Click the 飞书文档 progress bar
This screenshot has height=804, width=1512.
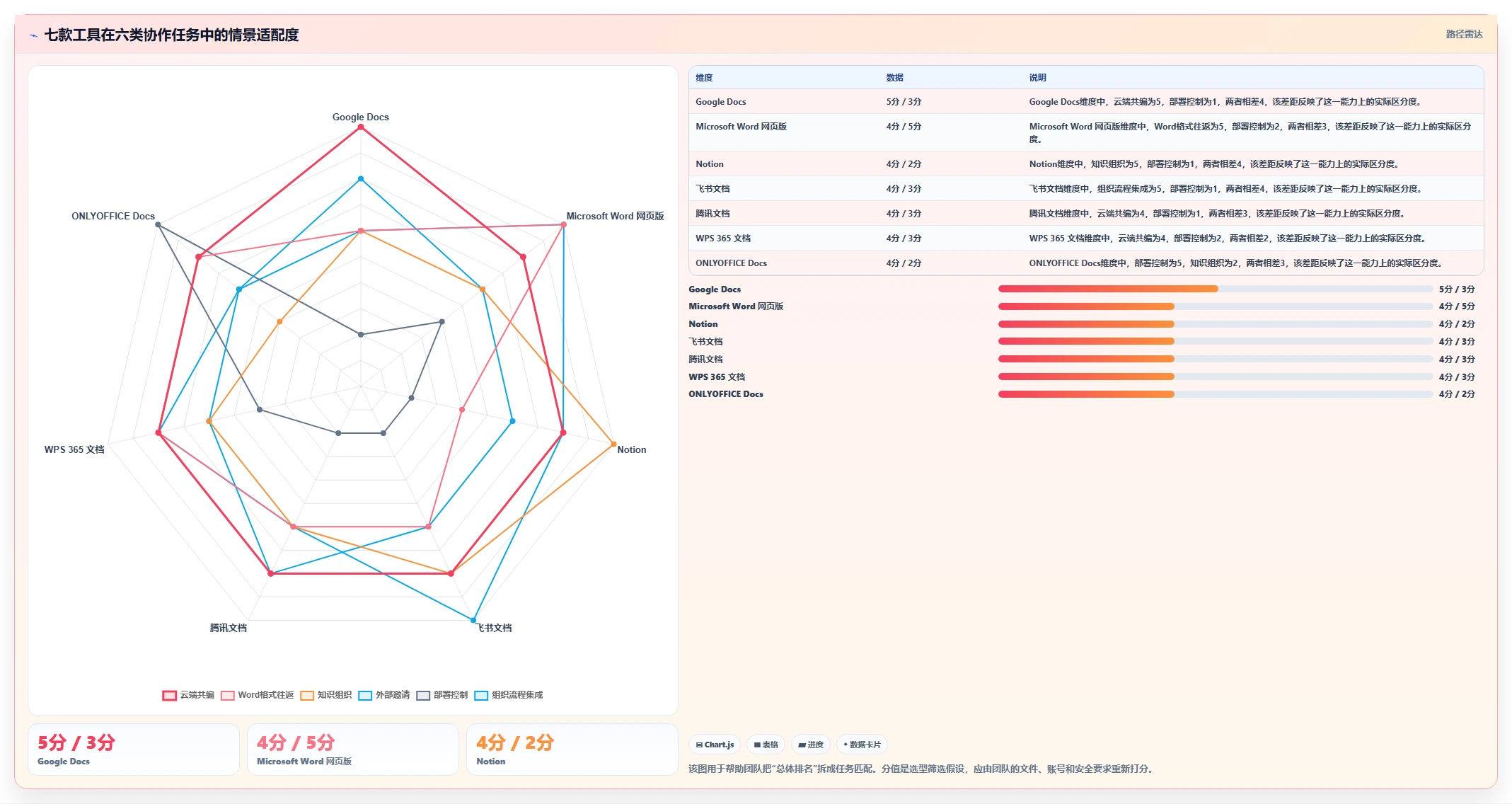[1216, 342]
